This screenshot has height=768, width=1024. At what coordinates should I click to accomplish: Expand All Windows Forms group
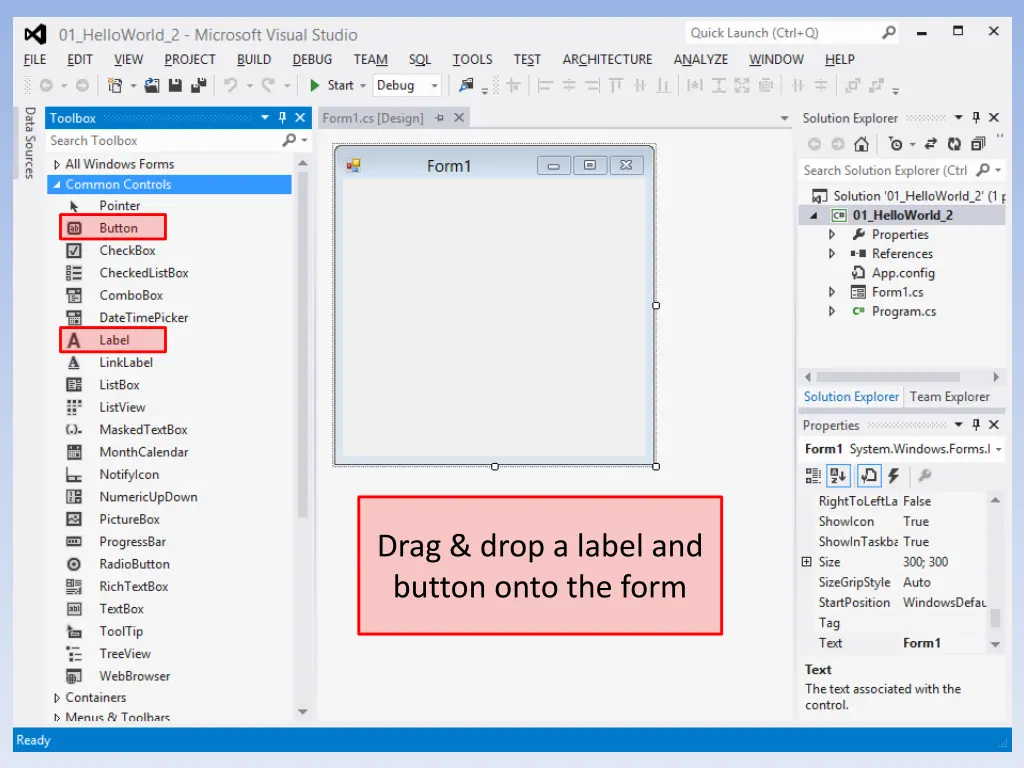57,164
